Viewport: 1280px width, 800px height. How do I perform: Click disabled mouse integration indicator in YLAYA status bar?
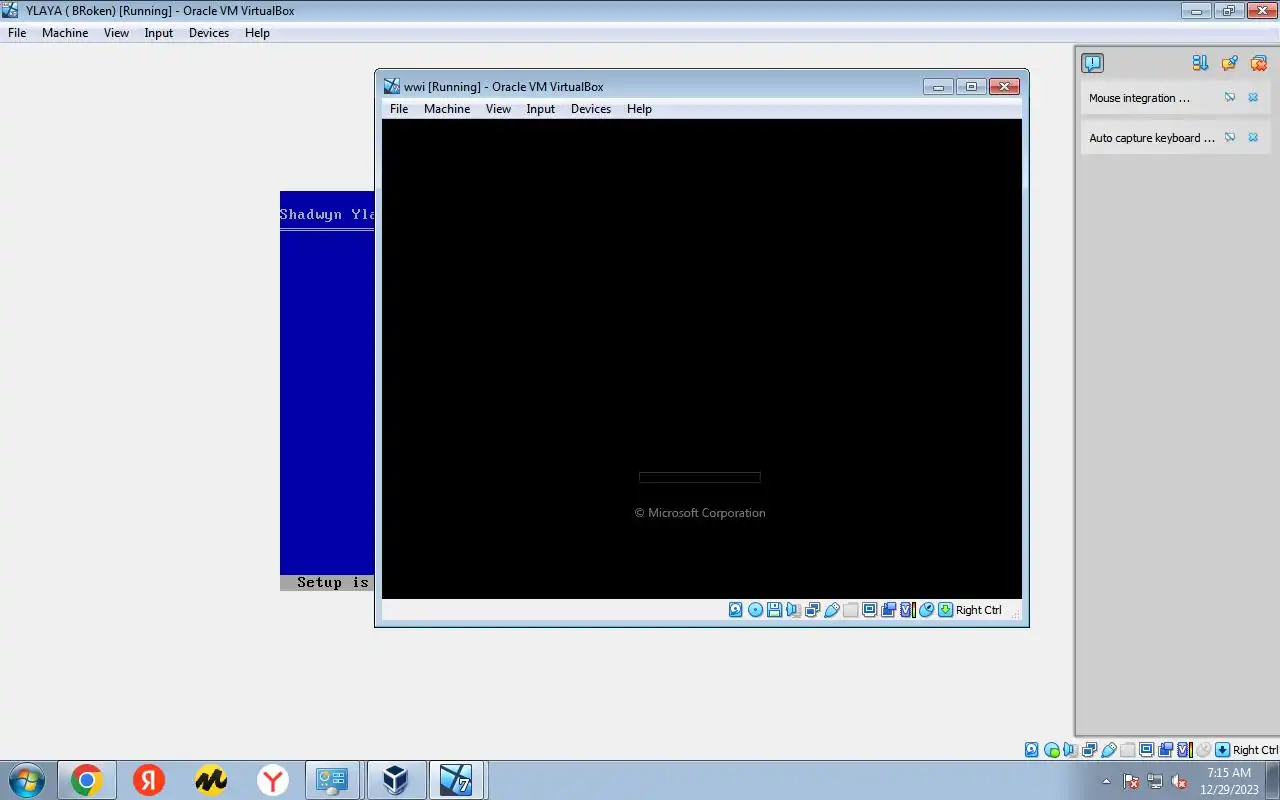tap(1203, 750)
